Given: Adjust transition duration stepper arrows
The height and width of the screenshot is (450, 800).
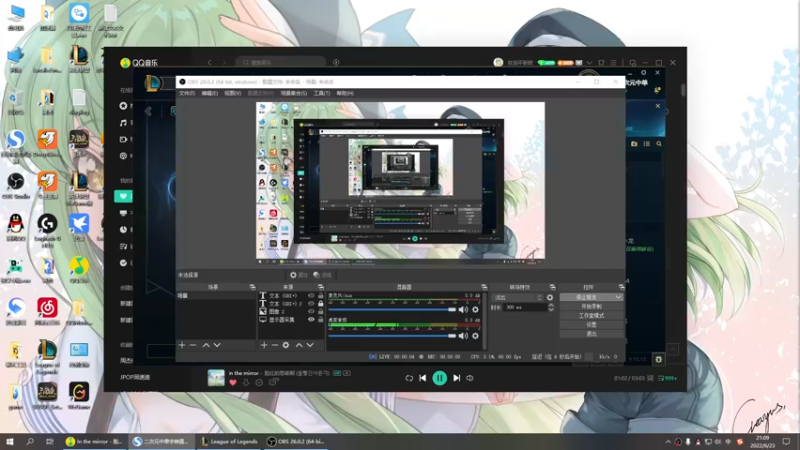Looking at the screenshot, I should (x=551, y=307).
